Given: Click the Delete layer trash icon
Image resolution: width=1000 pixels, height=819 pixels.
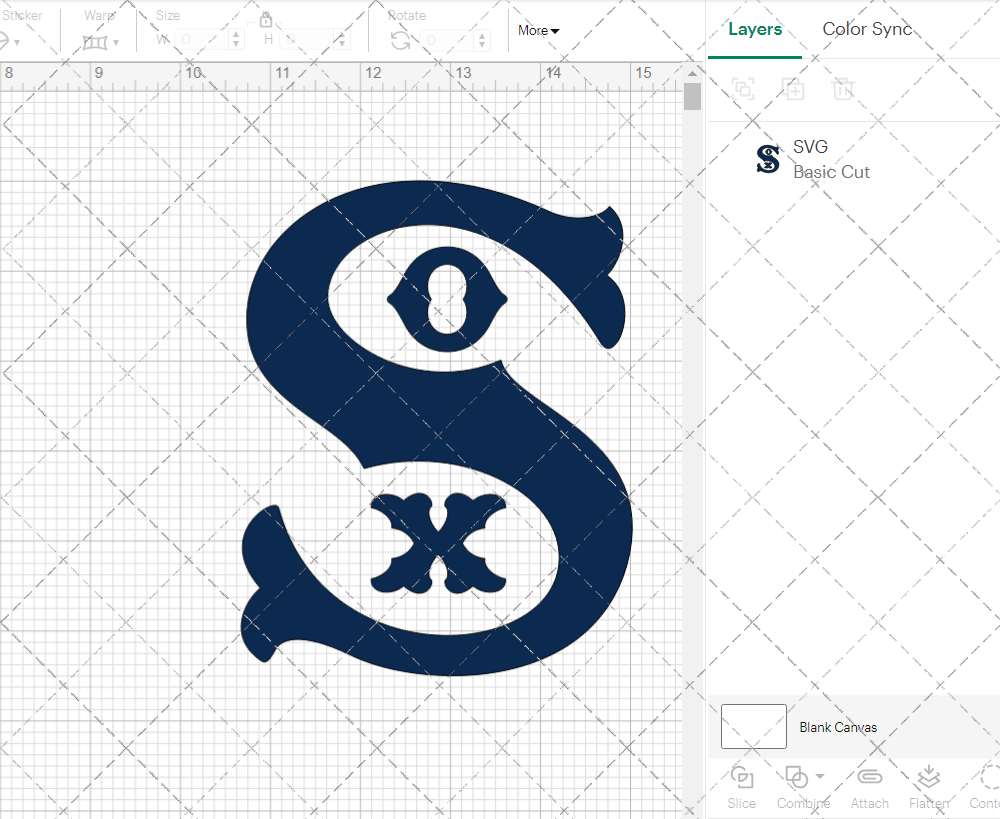Looking at the screenshot, I should point(842,89).
